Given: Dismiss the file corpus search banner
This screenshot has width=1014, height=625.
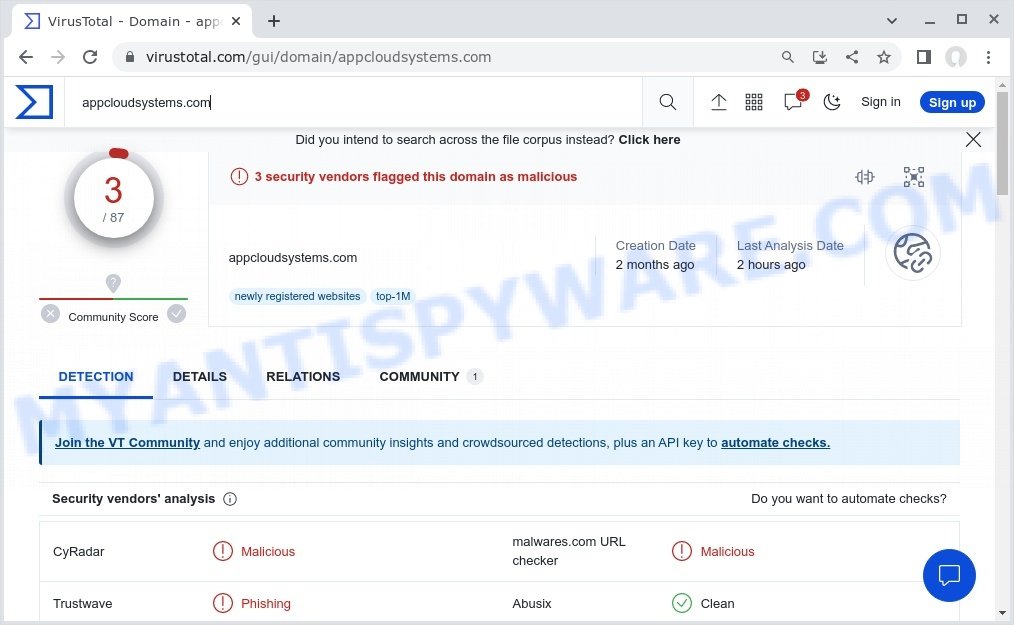Looking at the screenshot, I should point(973,140).
